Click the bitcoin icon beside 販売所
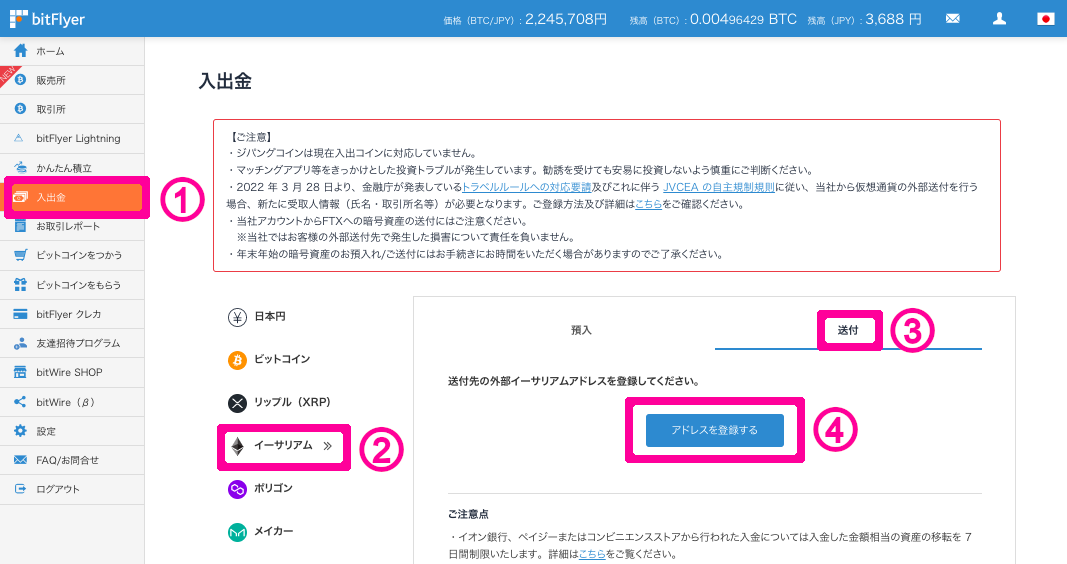Screen dimensions: 1067x564 coord(20,80)
